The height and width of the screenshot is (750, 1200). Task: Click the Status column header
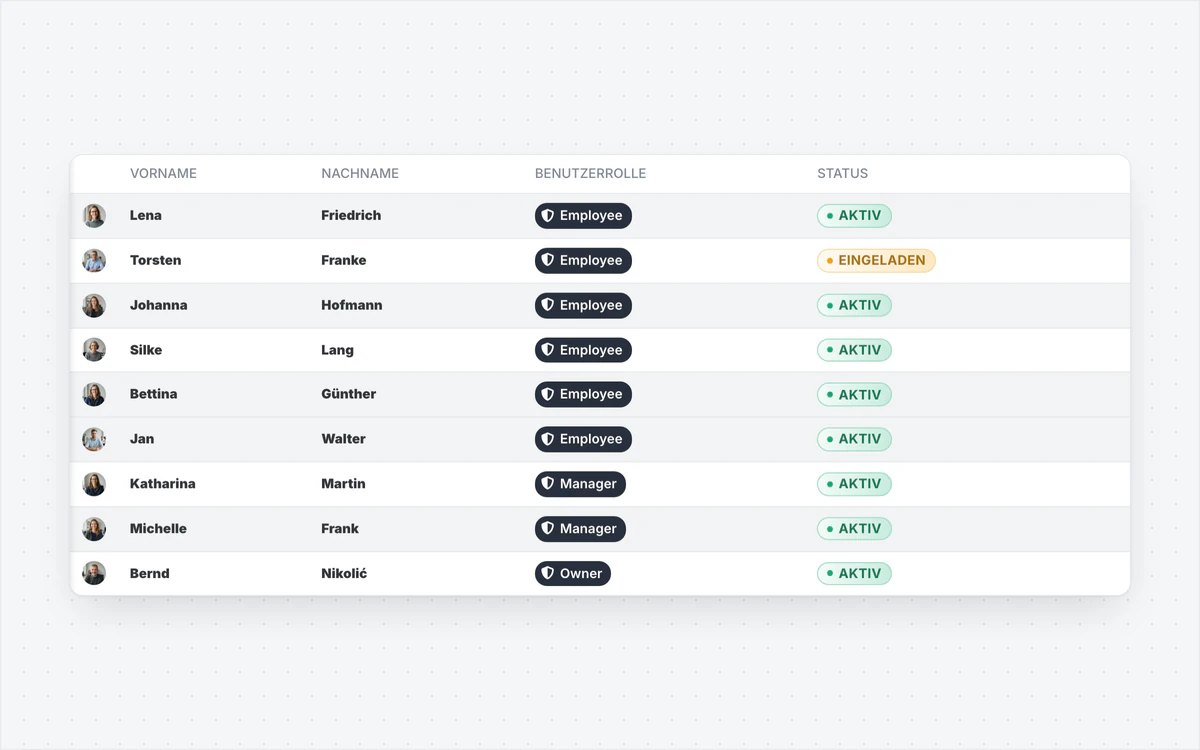point(842,174)
